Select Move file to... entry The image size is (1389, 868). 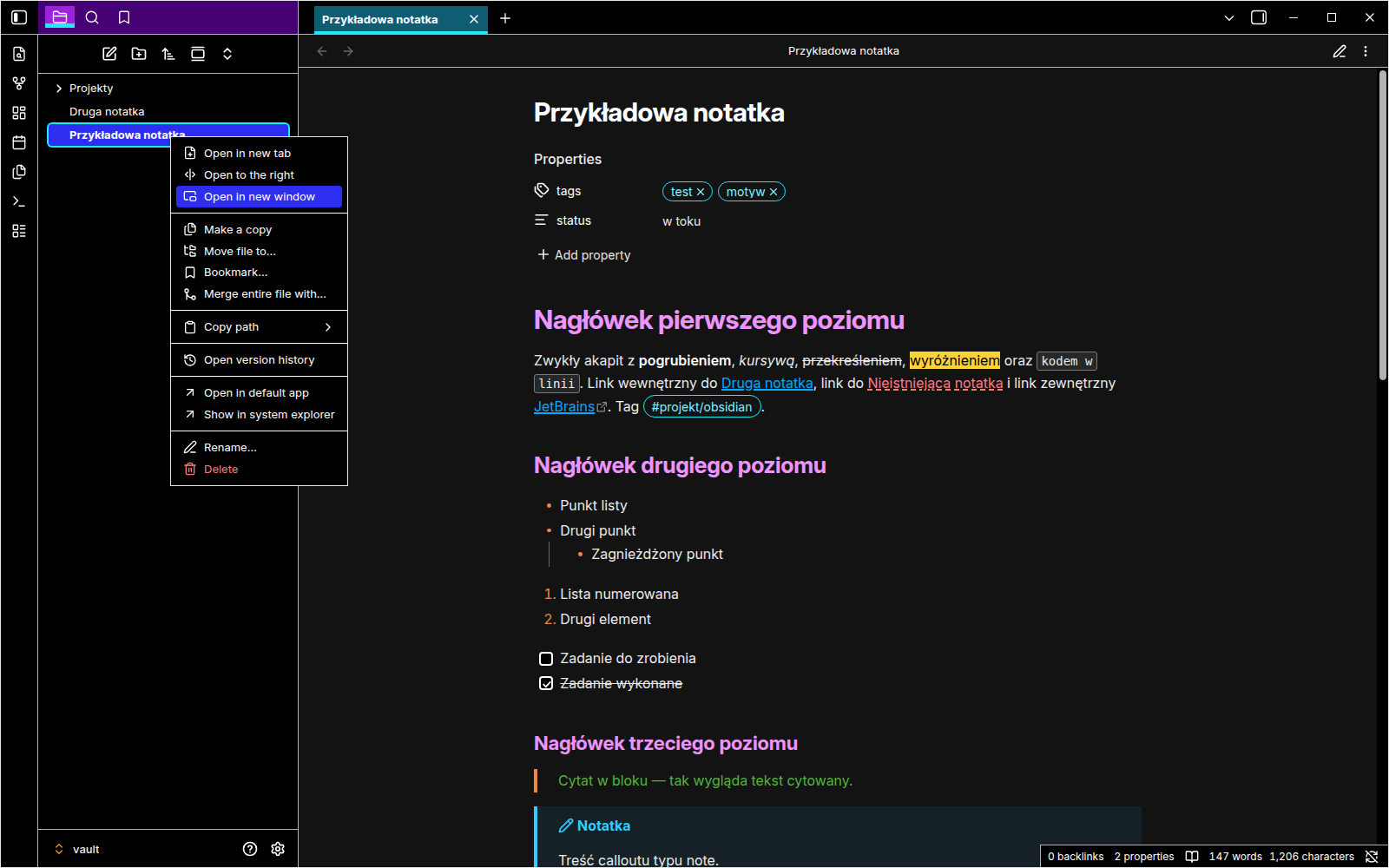(x=259, y=252)
